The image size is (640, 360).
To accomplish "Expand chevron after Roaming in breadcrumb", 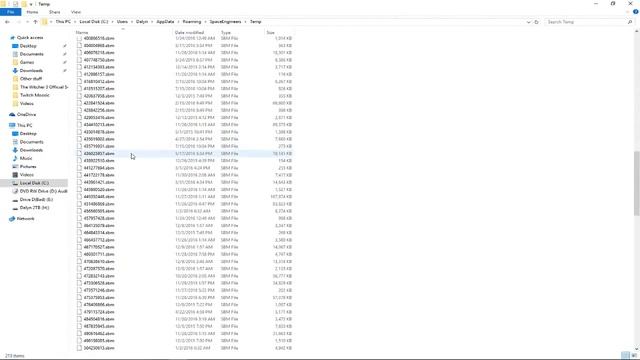I will click(205, 22).
